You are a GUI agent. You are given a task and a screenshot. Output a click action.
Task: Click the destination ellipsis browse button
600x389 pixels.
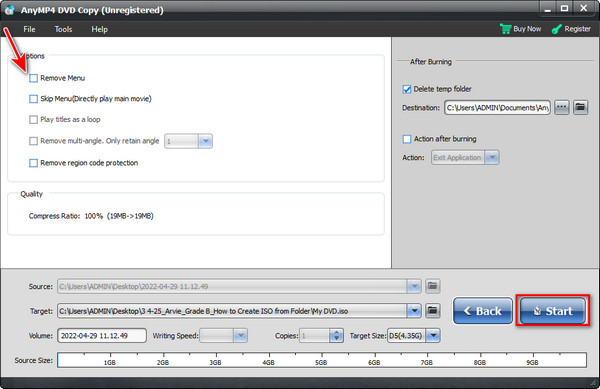click(561, 107)
